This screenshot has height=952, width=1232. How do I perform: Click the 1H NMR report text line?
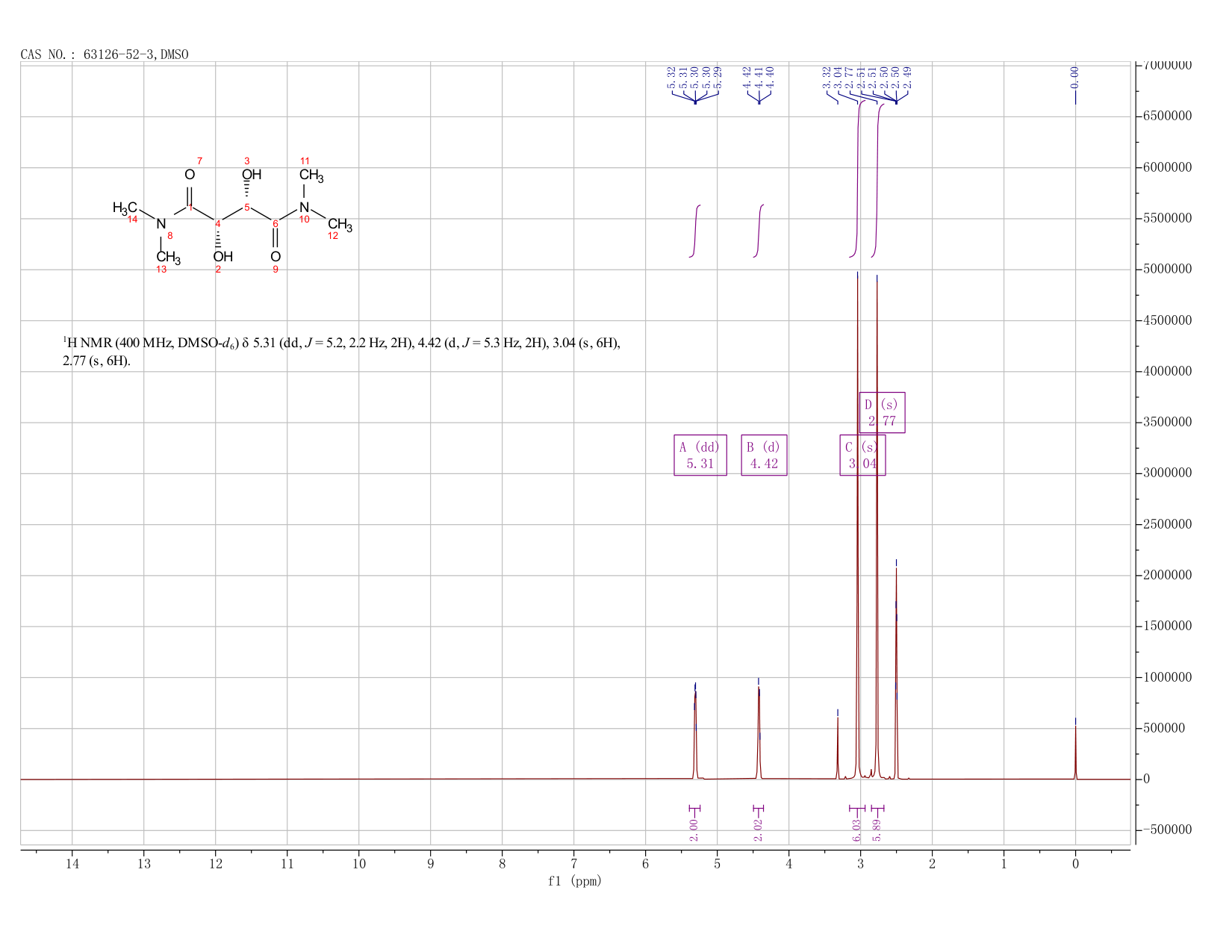point(341,352)
